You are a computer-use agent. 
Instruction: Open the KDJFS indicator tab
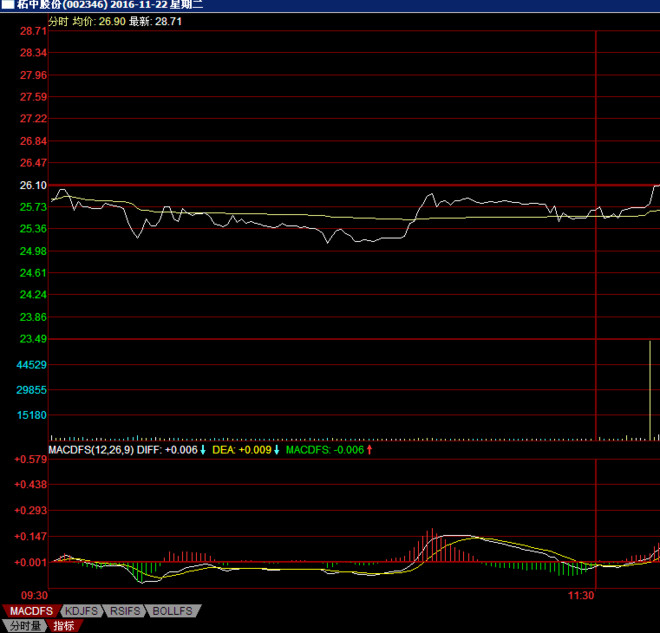click(x=81, y=611)
